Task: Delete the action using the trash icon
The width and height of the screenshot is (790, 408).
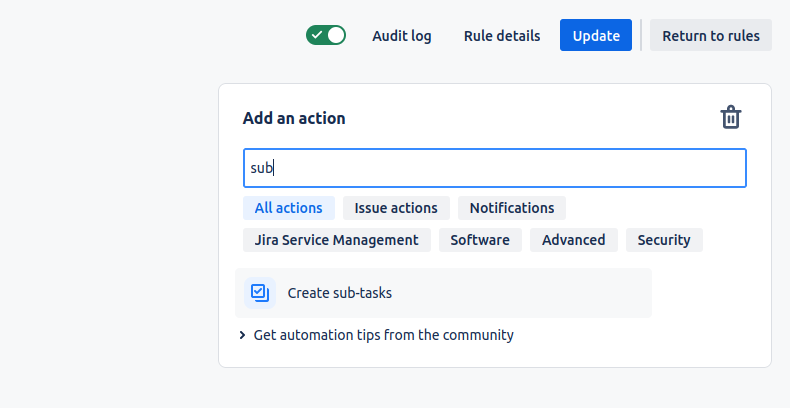Action: [731, 118]
